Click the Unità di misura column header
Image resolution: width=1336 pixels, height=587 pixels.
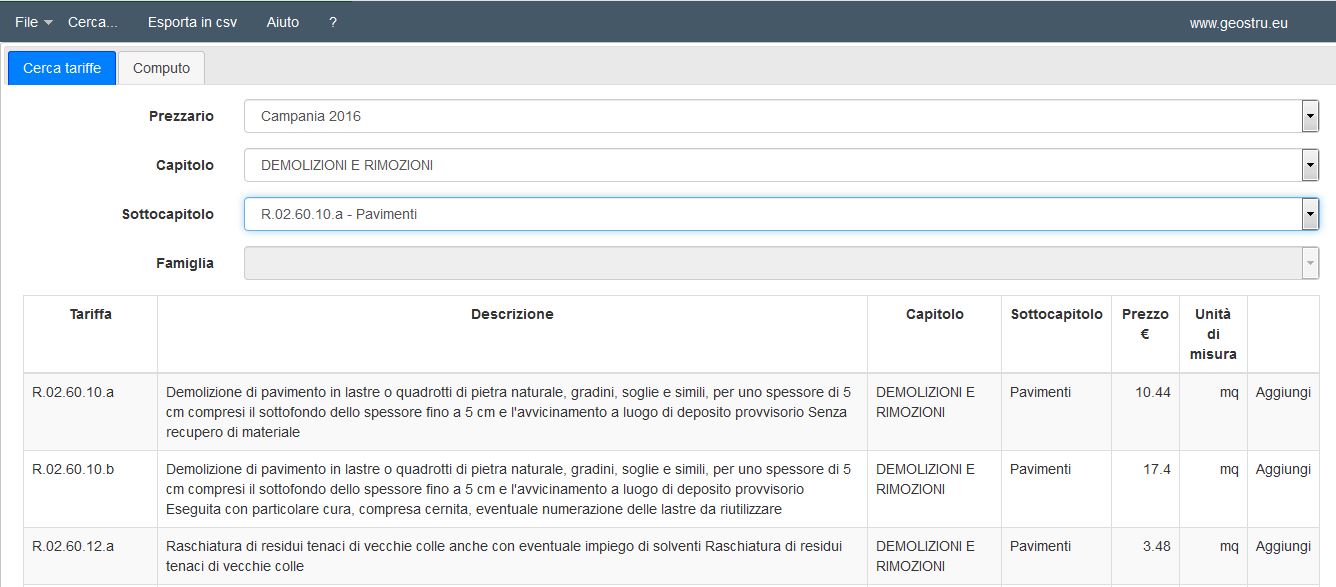(1213, 334)
